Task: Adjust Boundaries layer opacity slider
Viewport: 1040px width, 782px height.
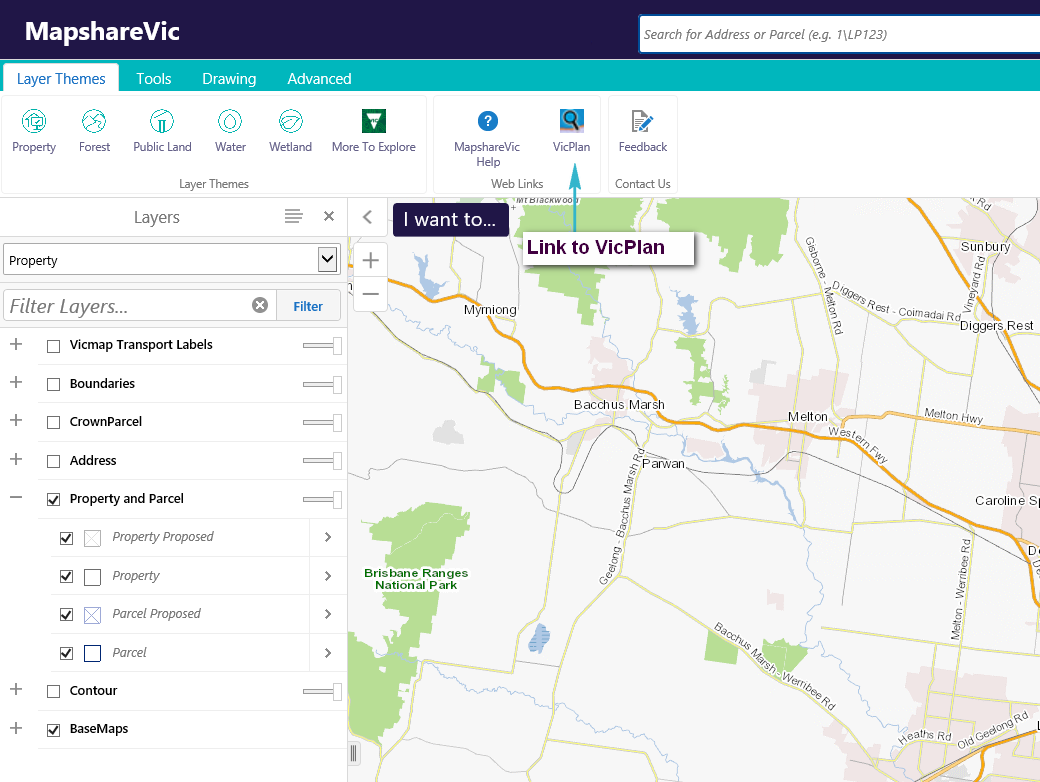Action: click(x=322, y=384)
